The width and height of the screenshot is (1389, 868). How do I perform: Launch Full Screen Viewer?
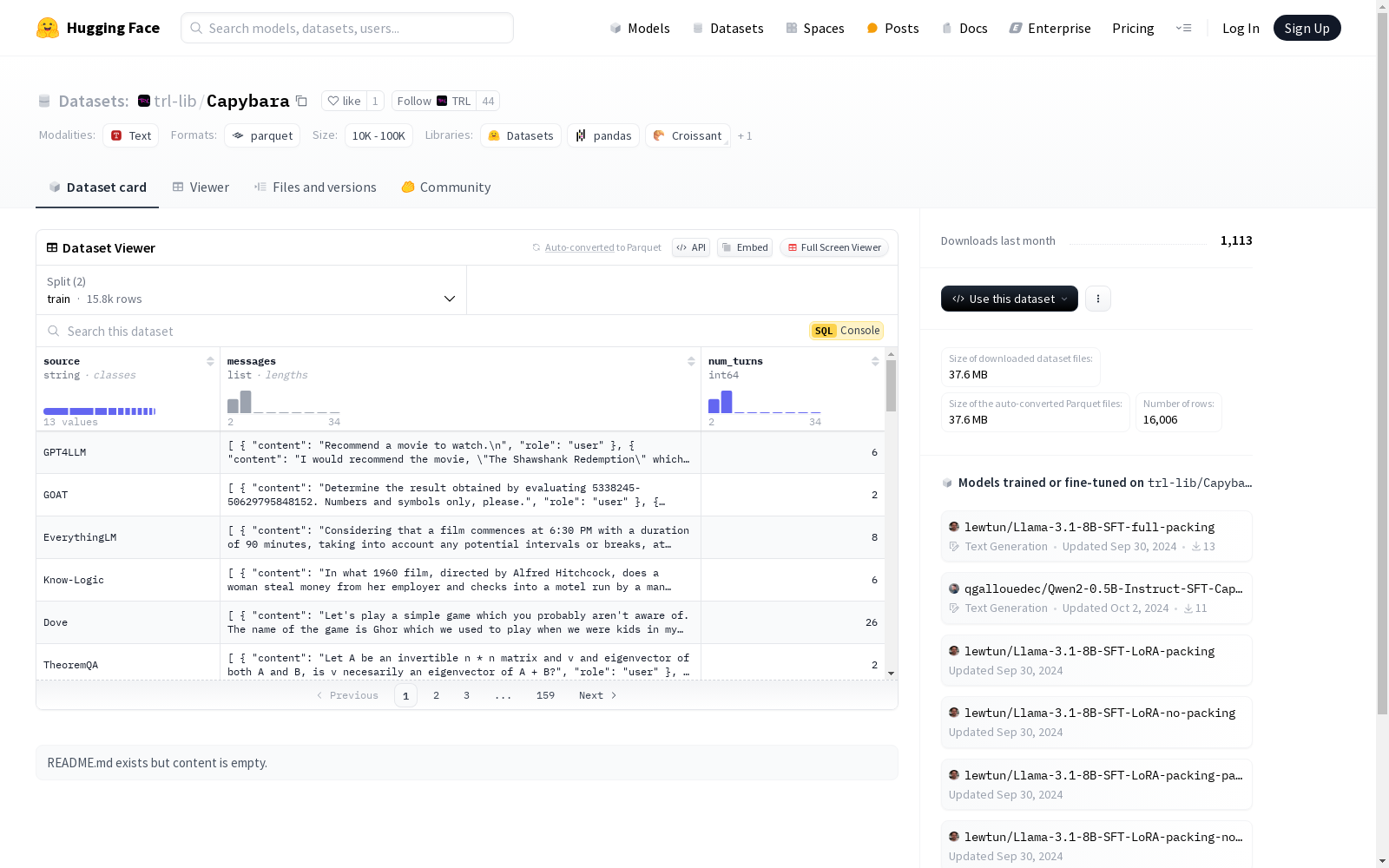[x=833, y=247]
